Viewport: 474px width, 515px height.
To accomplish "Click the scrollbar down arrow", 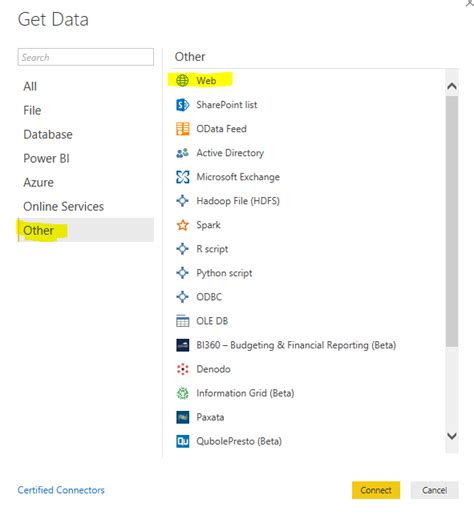I will click(452, 436).
